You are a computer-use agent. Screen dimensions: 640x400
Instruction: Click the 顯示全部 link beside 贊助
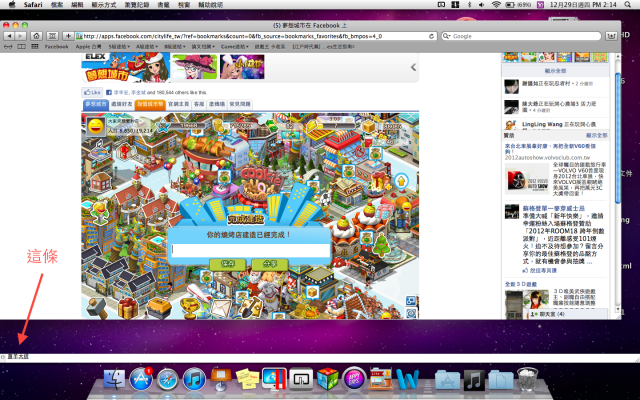[597, 135]
